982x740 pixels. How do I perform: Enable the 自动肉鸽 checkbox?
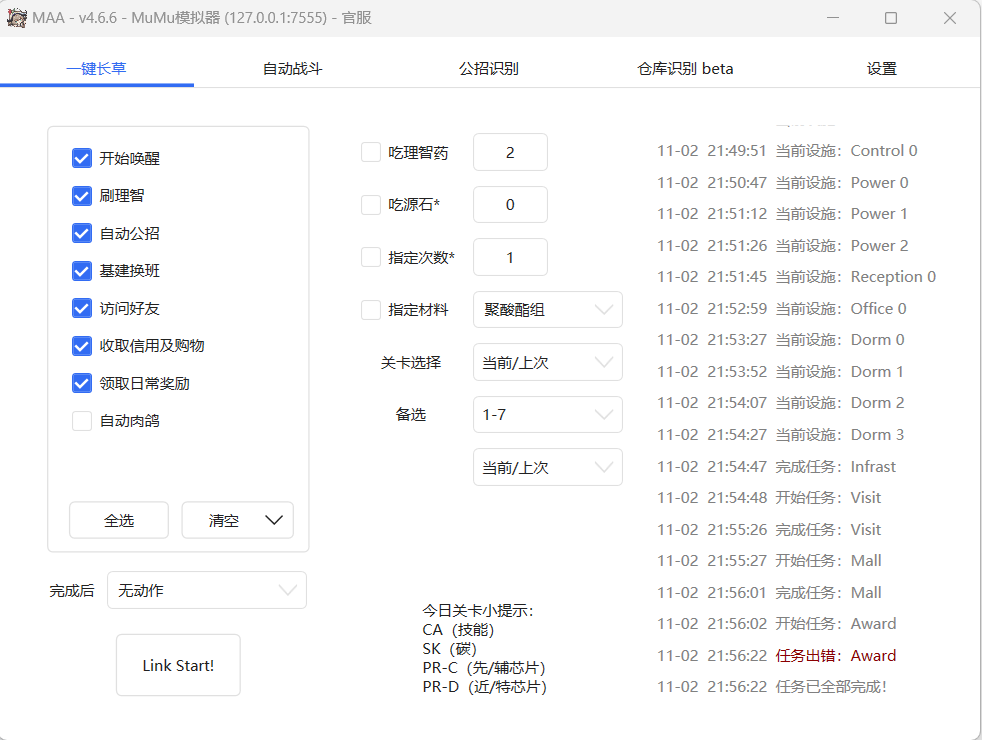click(x=81, y=421)
